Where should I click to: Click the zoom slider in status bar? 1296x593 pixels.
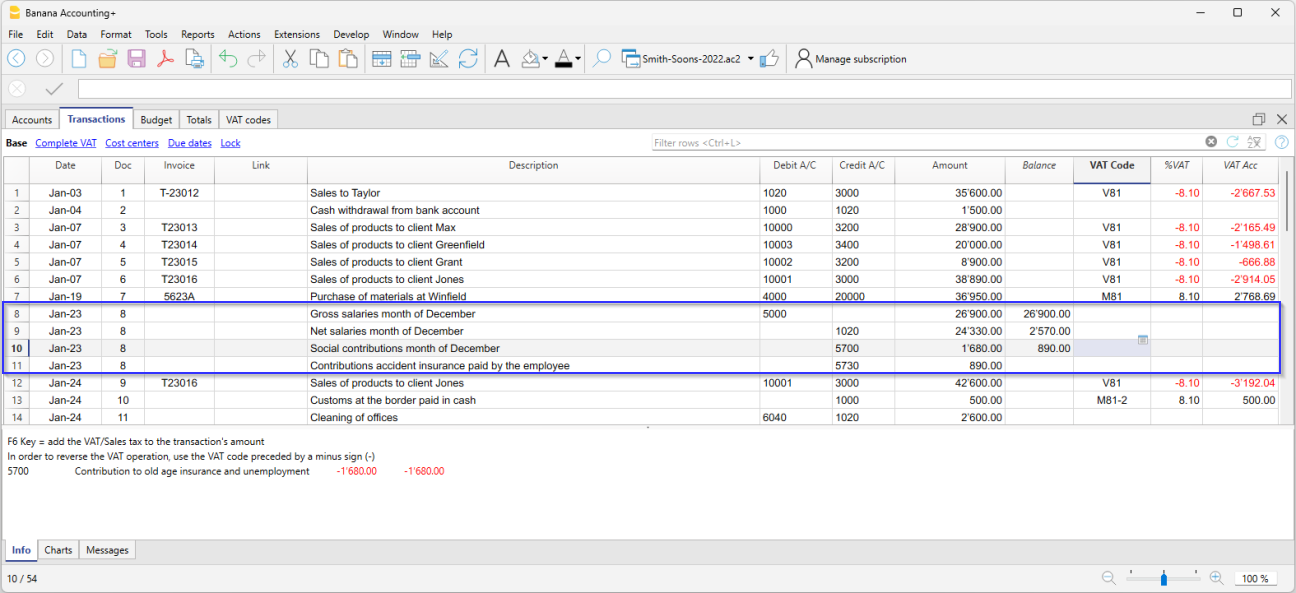click(1164, 578)
